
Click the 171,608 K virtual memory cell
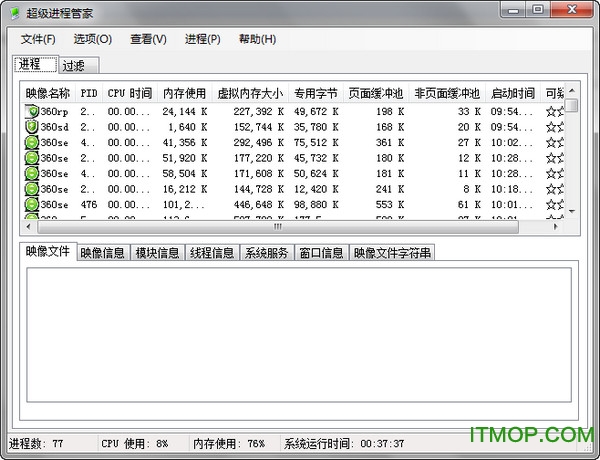[259, 173]
